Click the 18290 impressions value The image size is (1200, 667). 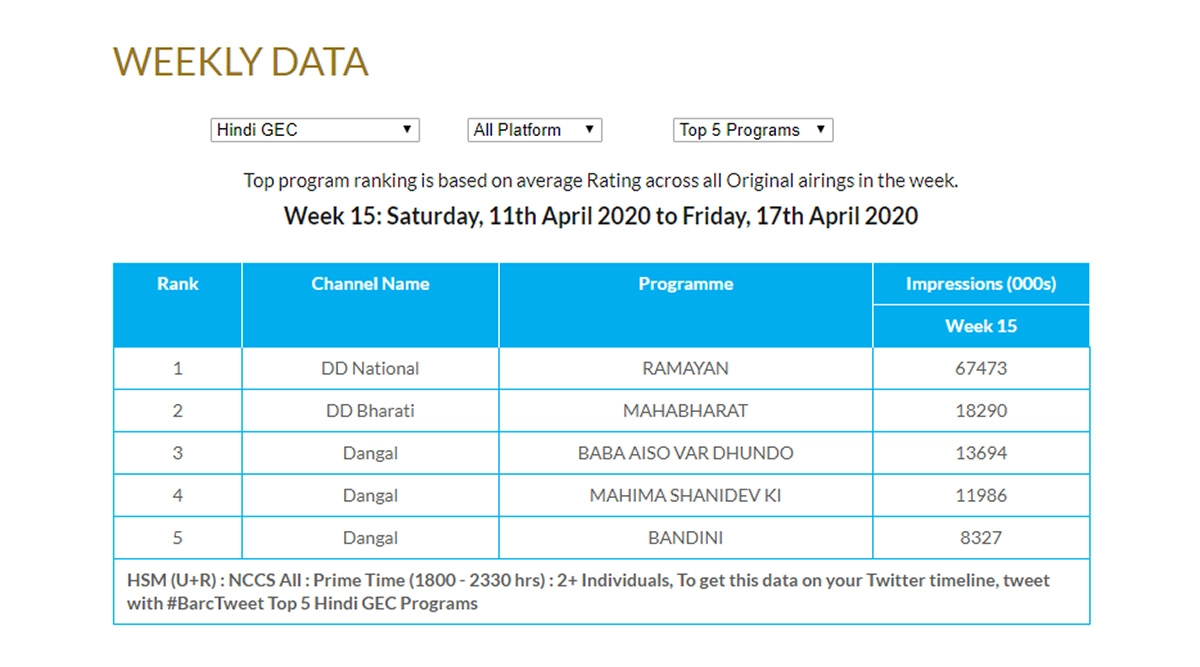coord(981,411)
